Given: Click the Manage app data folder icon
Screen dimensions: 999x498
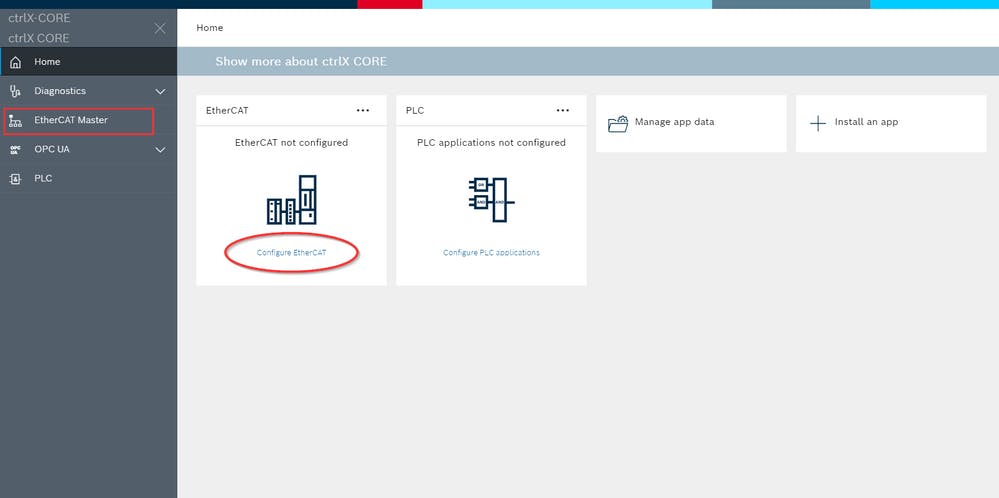Looking at the screenshot, I should coord(618,124).
